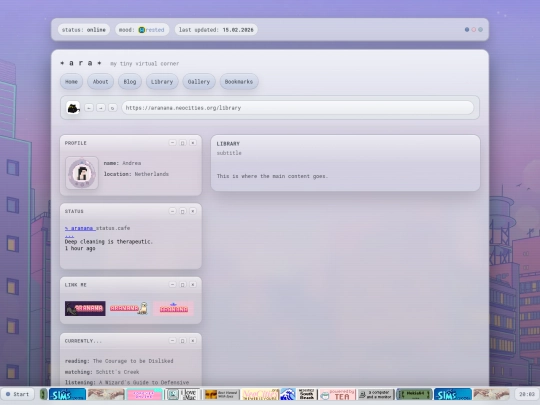Click the 'location: Netherlands' profile line

[136, 174]
